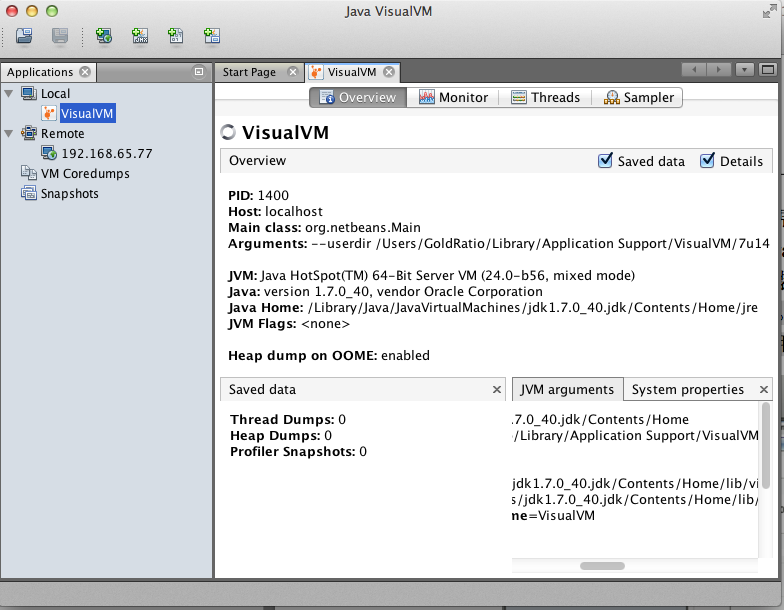Click Add Remote Host toolbar icon
784x610 pixels.
pyautogui.click(x=104, y=36)
